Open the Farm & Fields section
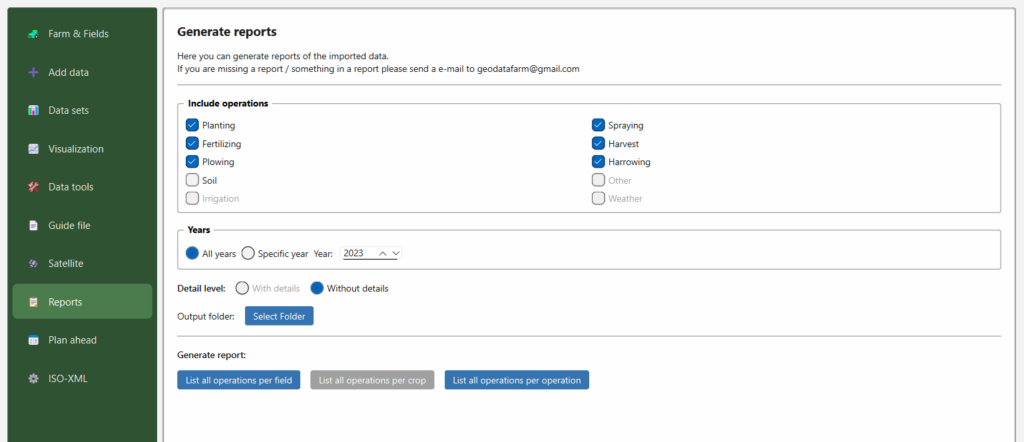The height and width of the screenshot is (442, 1024). (82, 34)
